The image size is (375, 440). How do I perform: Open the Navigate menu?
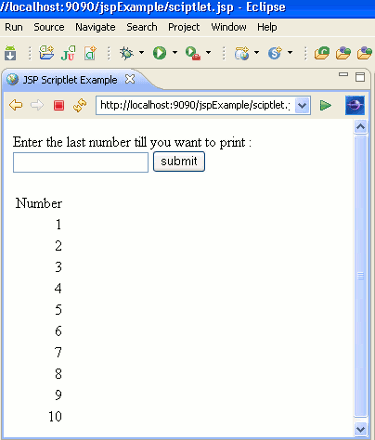point(95,27)
